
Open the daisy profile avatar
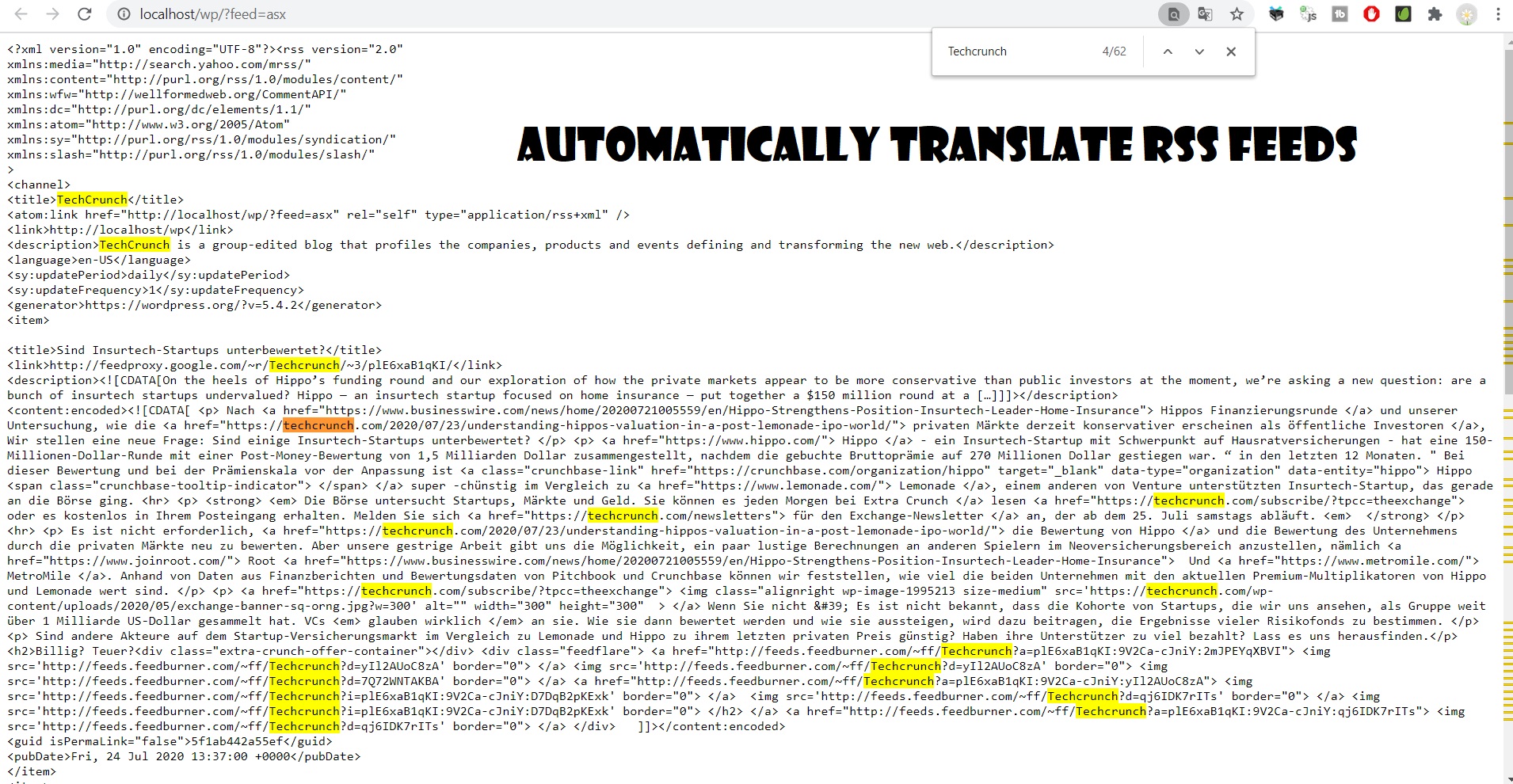tap(1467, 14)
